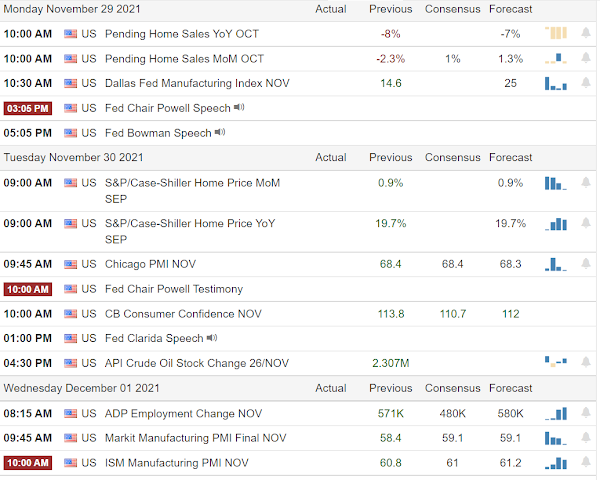The width and height of the screenshot is (600, 480).
Task: Click the speaker icon beside Fed Chair Powell Speech
Action: tap(239, 108)
